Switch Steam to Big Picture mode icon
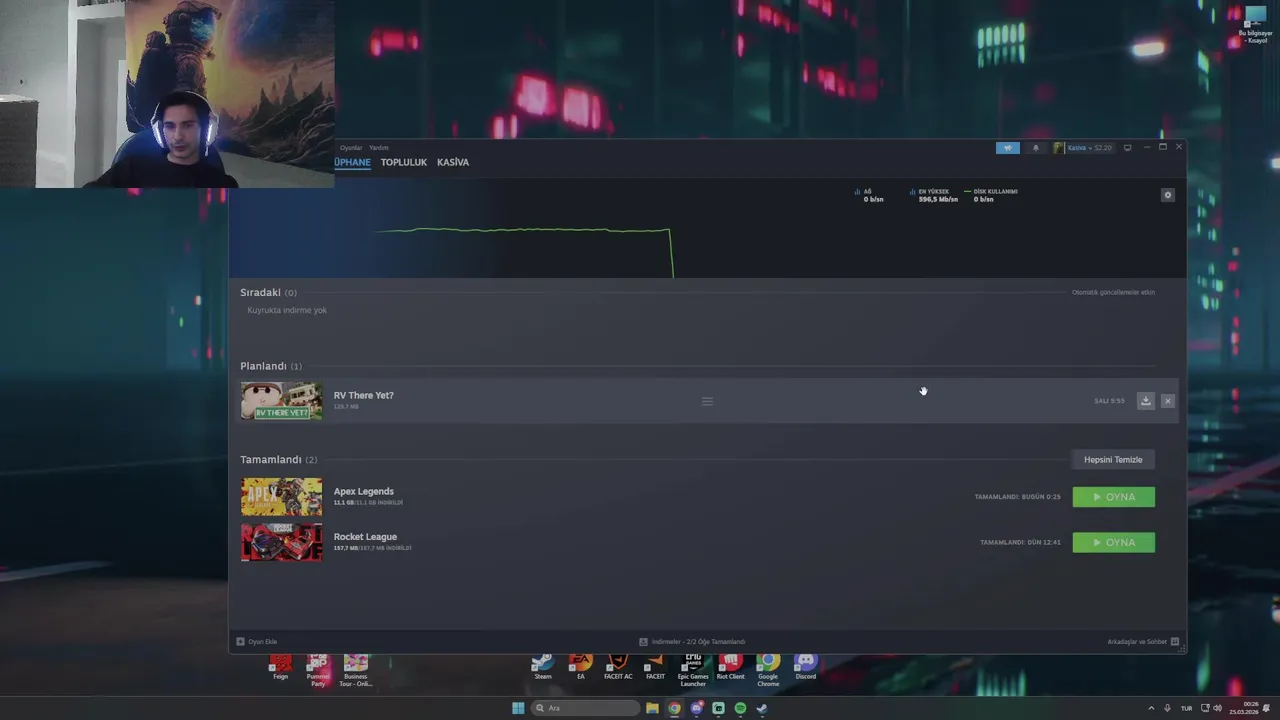The image size is (1280, 720). point(1127,148)
